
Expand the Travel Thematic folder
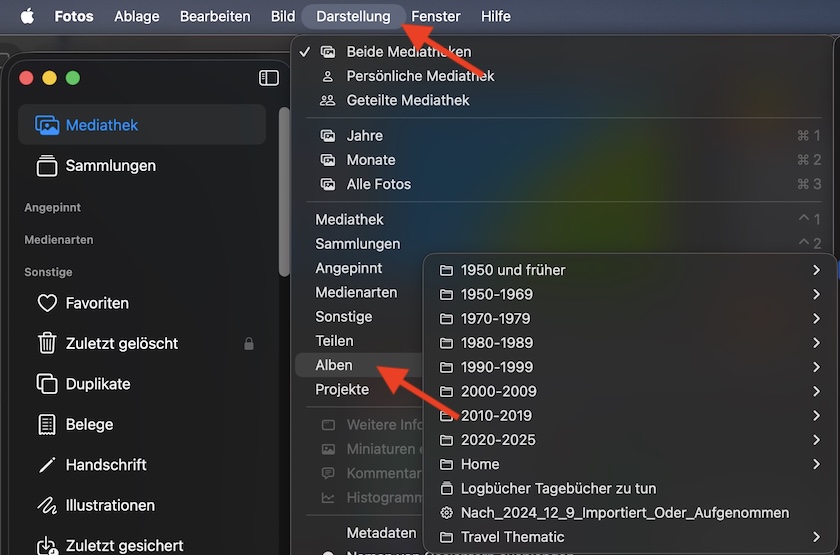click(514, 537)
